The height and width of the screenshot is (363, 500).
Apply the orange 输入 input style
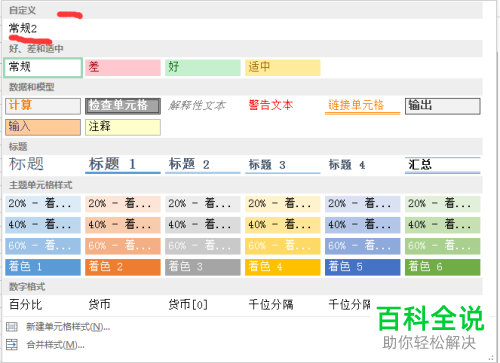[43, 127]
